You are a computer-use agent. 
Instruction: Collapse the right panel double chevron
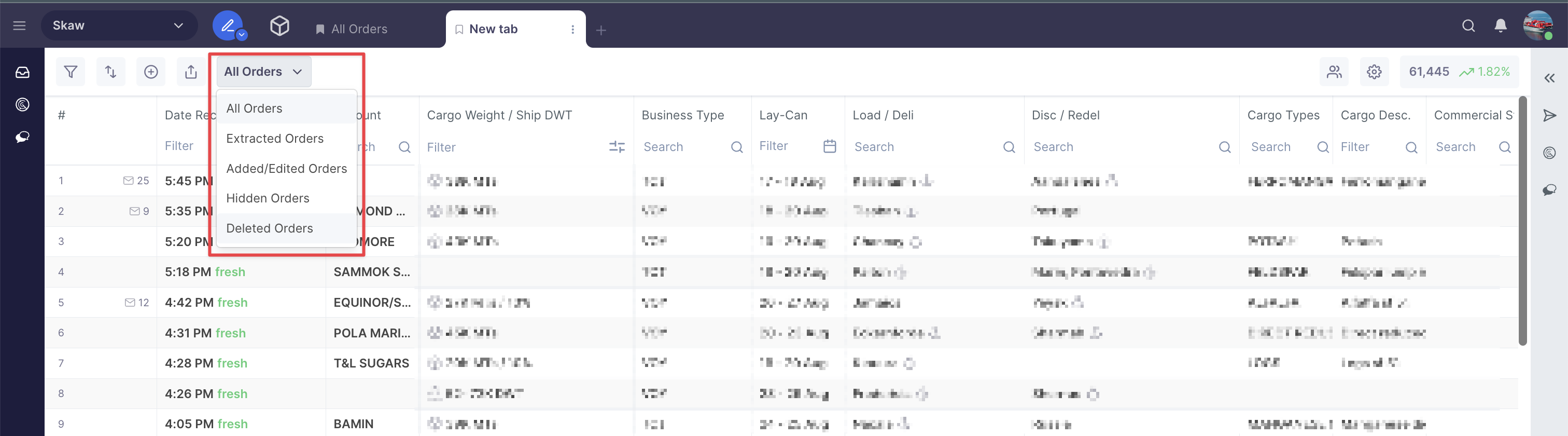click(1549, 78)
